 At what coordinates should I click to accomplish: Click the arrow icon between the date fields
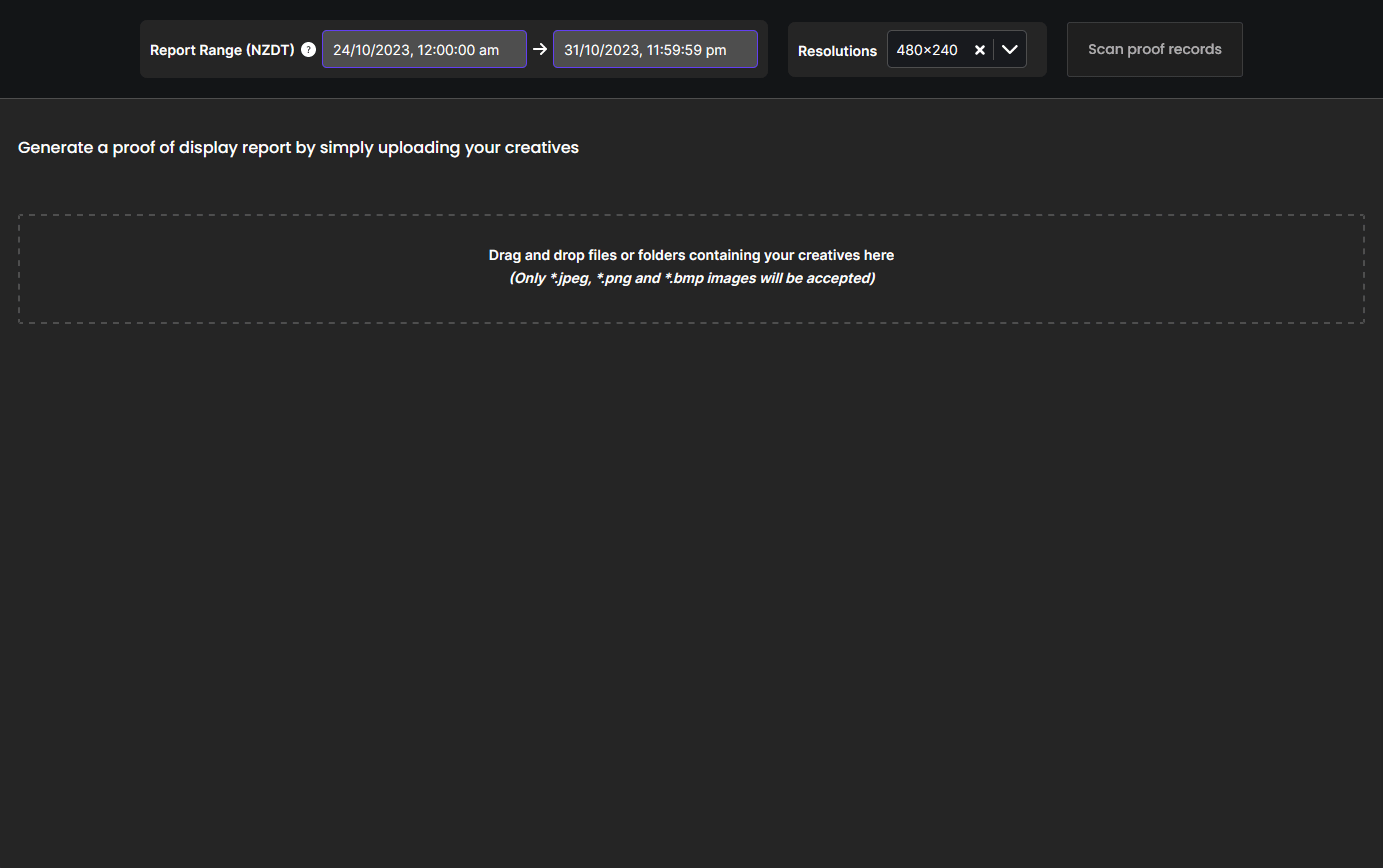(x=540, y=49)
